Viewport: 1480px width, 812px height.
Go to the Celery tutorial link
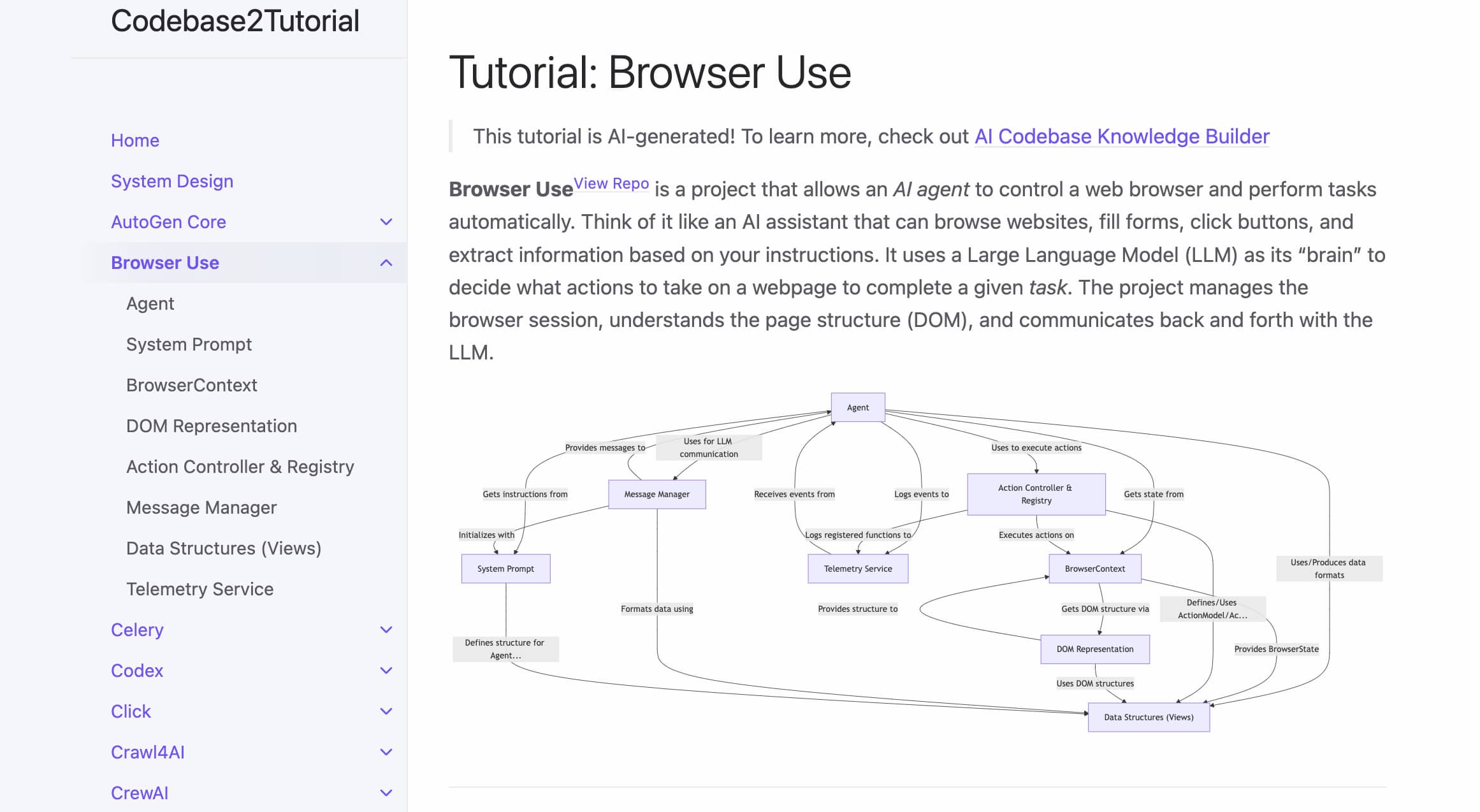click(x=137, y=630)
